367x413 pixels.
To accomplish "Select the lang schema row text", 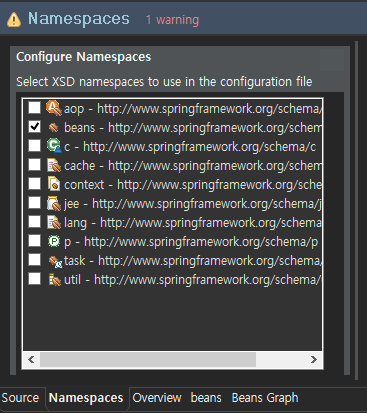I will pyautogui.click(x=193, y=223).
